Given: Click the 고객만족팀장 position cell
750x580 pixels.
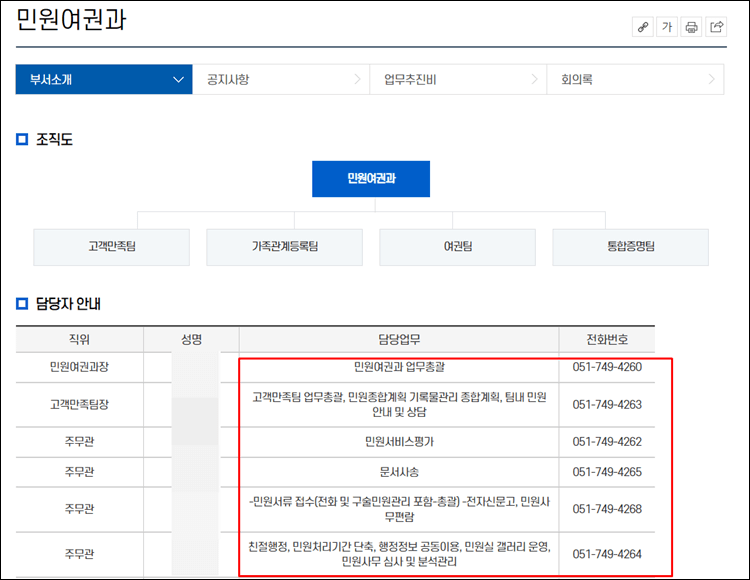Looking at the screenshot, I should (79, 405).
